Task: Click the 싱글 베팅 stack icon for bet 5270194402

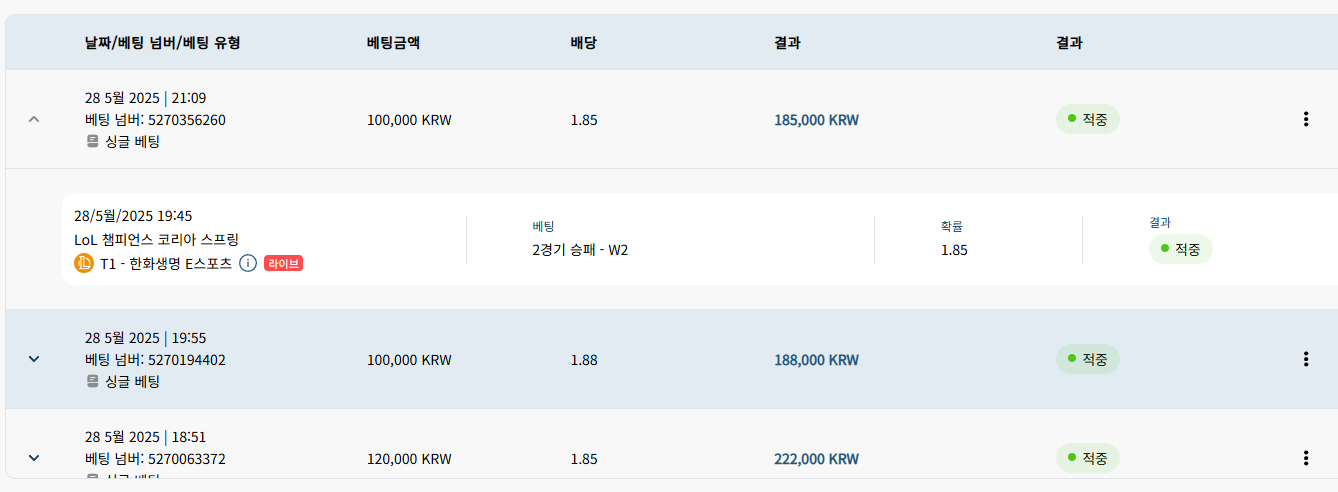Action: click(92, 382)
